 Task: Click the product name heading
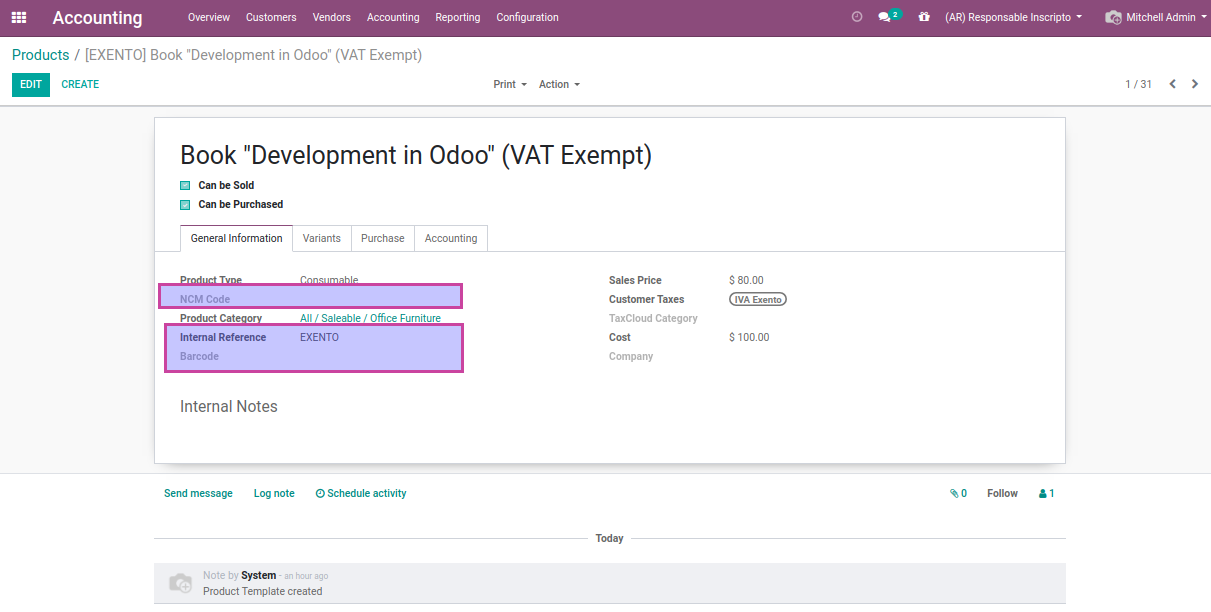(x=416, y=155)
